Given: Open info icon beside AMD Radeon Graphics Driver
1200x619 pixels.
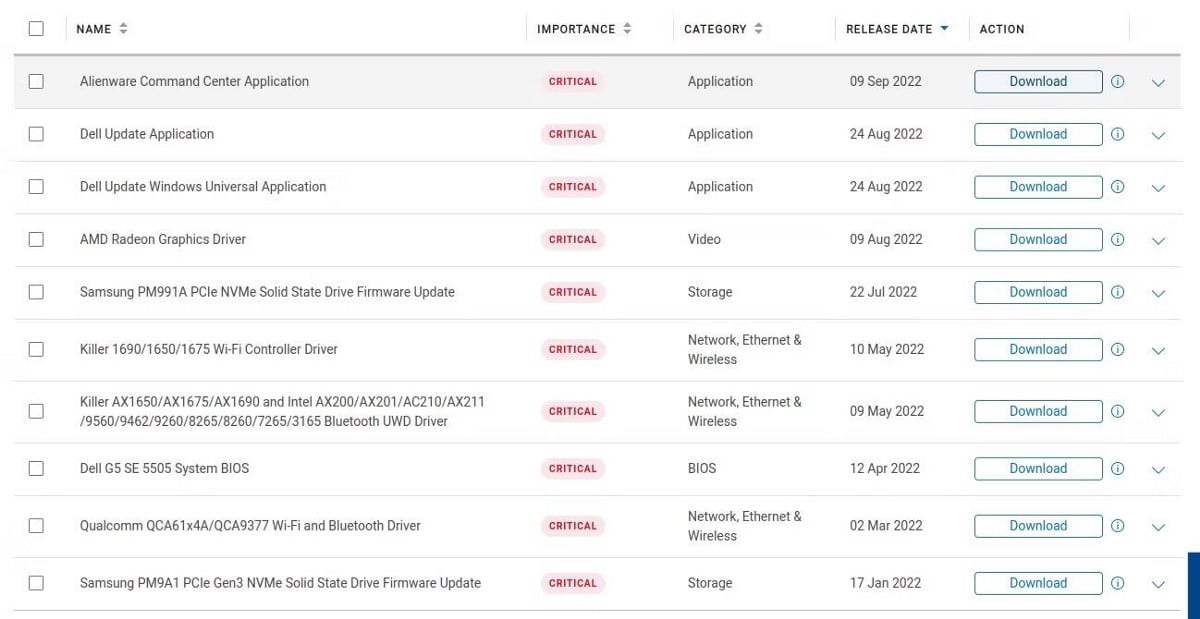Looking at the screenshot, I should (x=1117, y=240).
